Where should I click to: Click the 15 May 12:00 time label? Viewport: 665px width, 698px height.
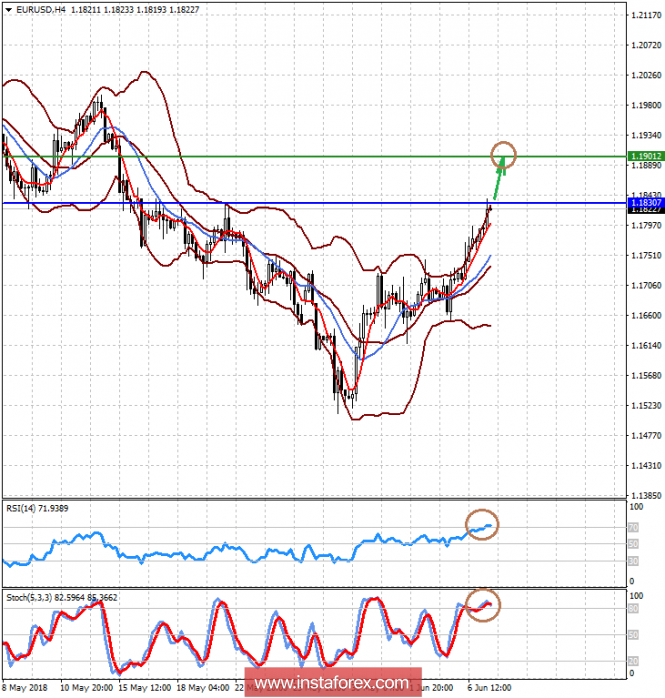click(x=145, y=688)
